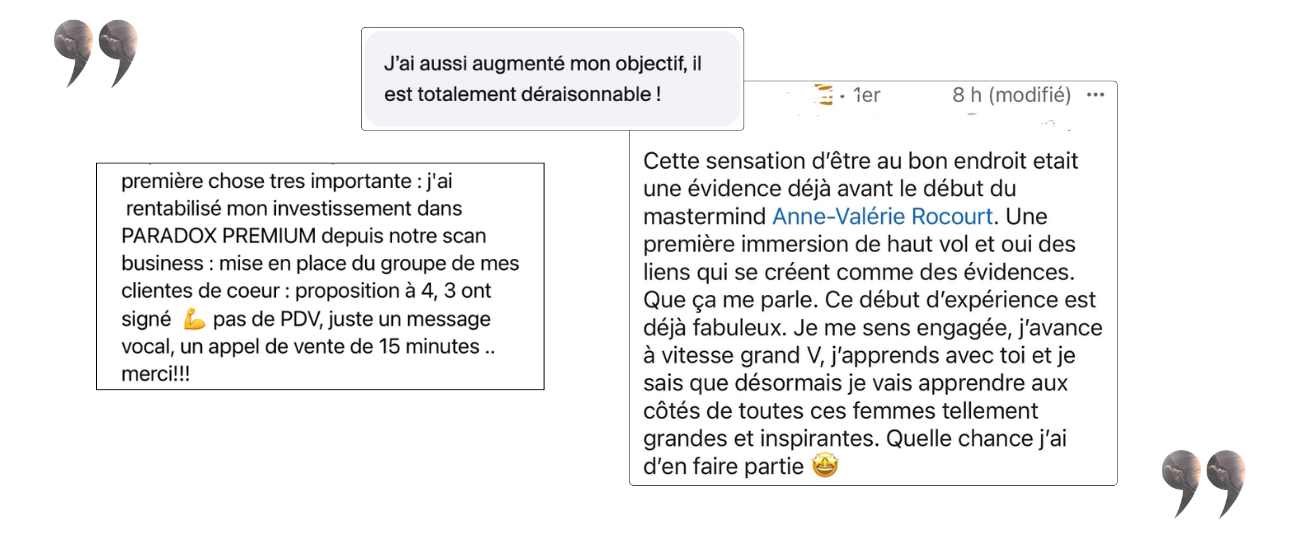Image resolution: width=1300 pixels, height=540 pixels.
Task: Select the PARADOX PREMIUM testimonial box
Action: 320,276
